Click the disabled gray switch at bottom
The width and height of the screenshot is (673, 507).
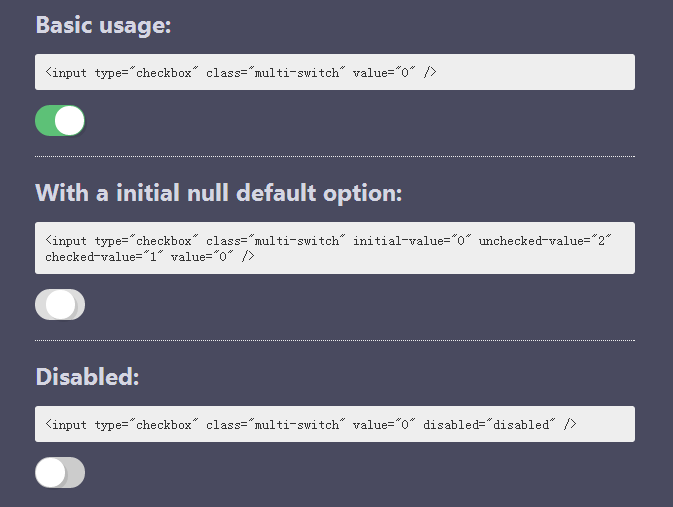coord(60,472)
